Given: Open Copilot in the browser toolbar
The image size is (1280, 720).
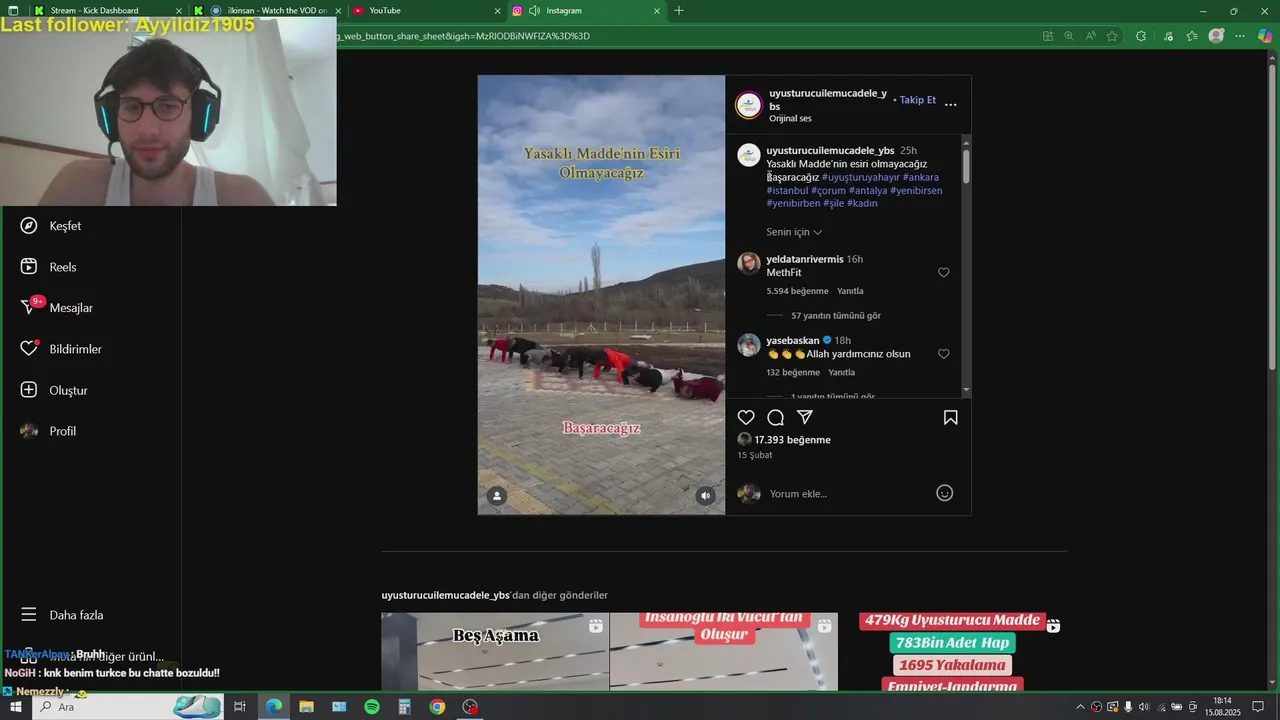Looking at the screenshot, I should coord(1265,36).
